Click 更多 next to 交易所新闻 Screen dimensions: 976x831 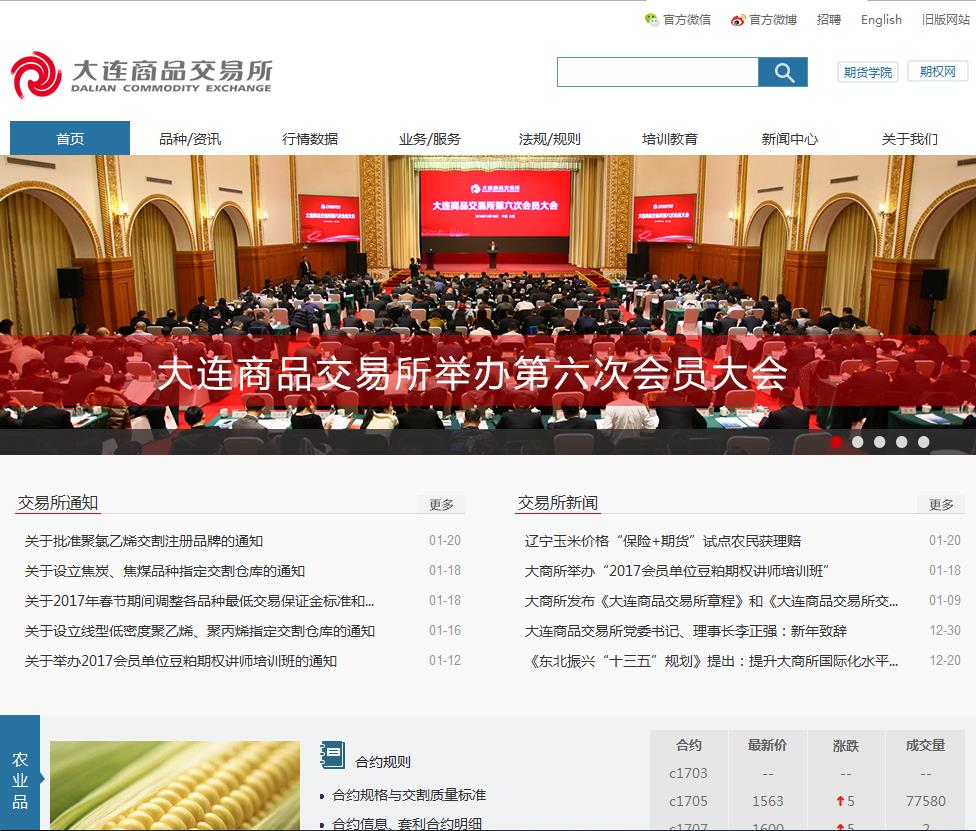941,504
